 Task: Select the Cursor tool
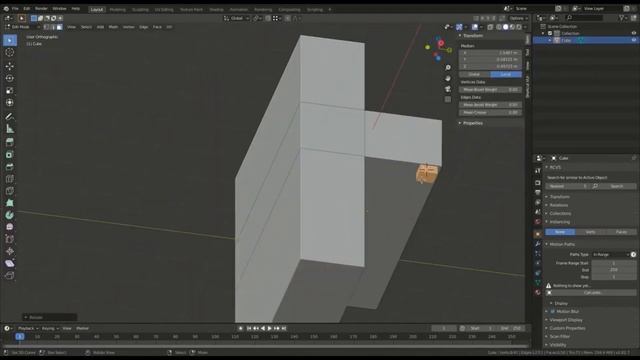click(10, 52)
